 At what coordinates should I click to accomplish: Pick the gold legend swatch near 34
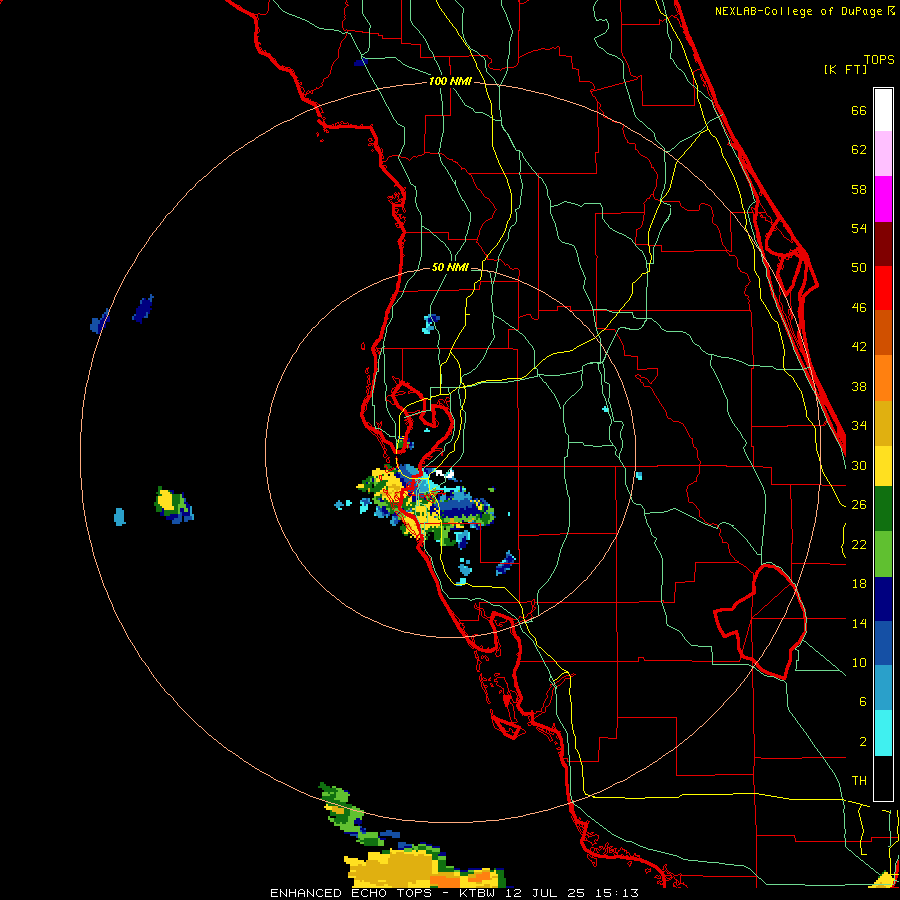883,424
